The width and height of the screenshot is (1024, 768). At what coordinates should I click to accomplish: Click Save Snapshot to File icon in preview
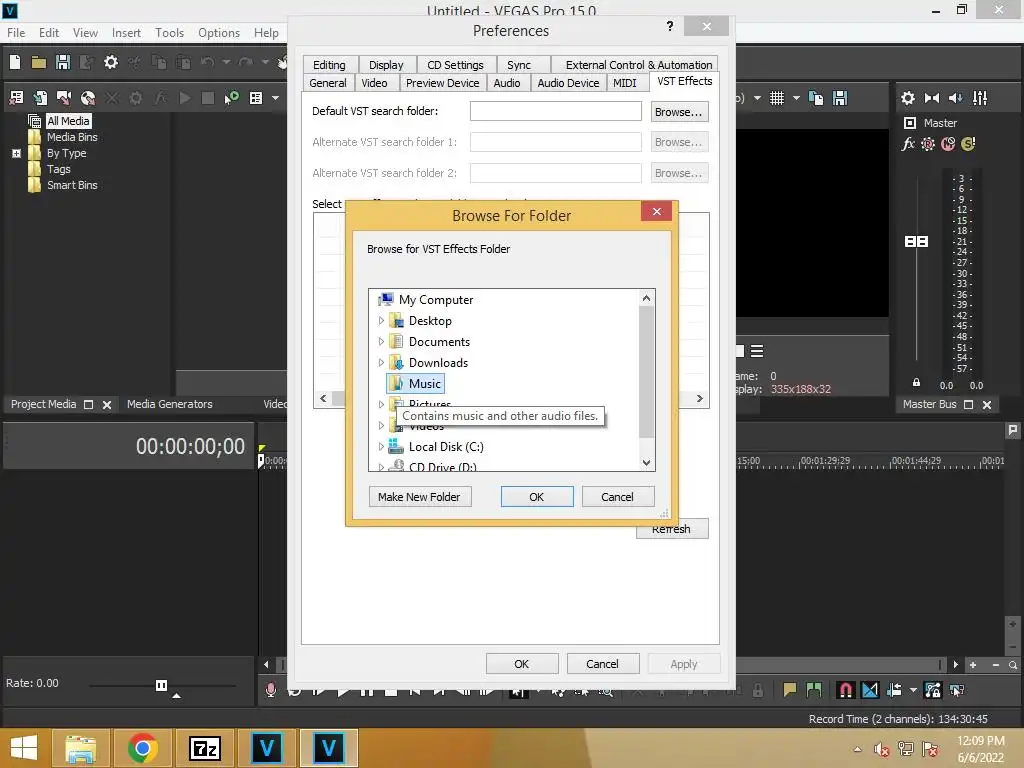[x=840, y=98]
